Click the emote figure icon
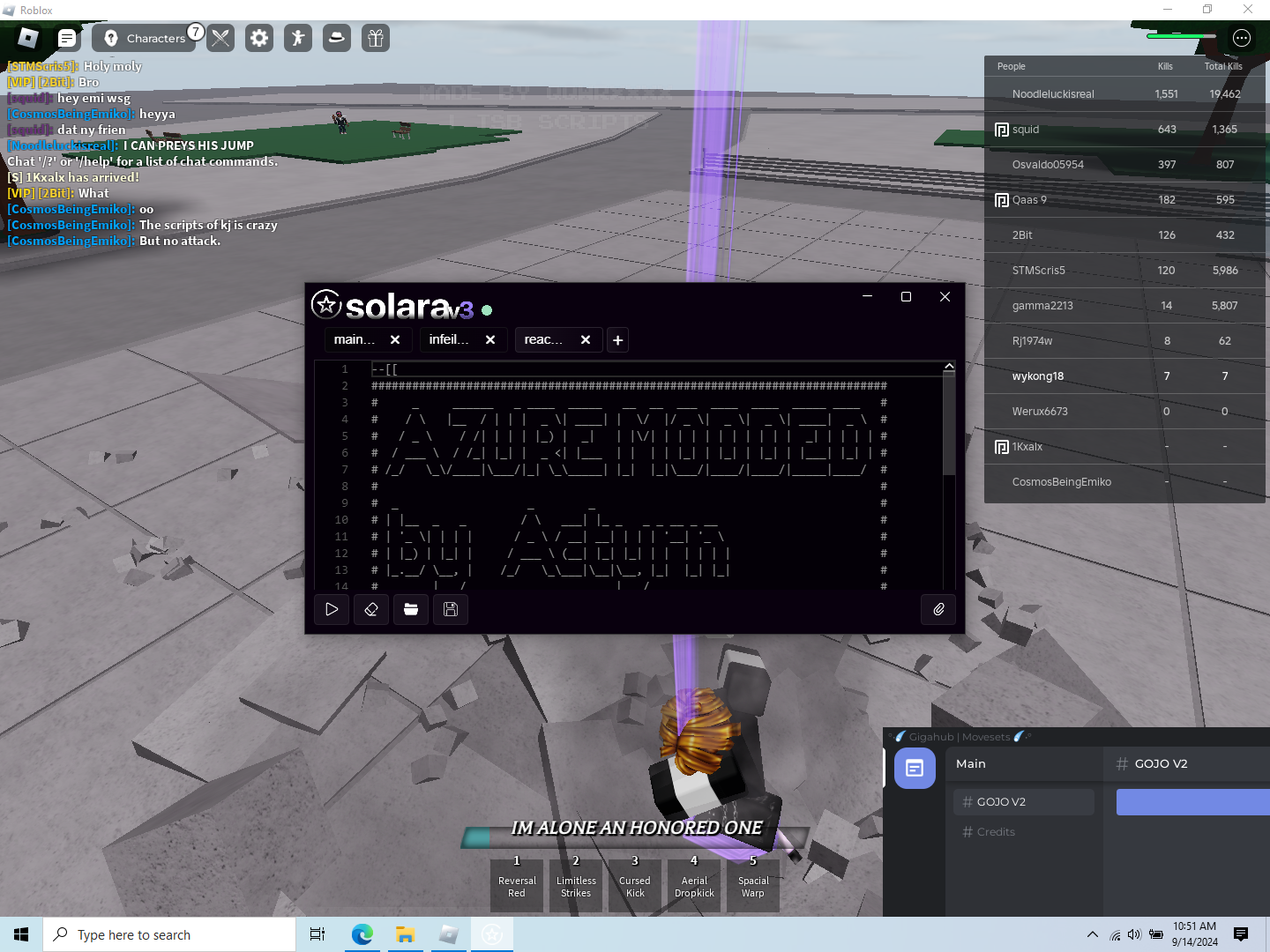 click(x=298, y=38)
